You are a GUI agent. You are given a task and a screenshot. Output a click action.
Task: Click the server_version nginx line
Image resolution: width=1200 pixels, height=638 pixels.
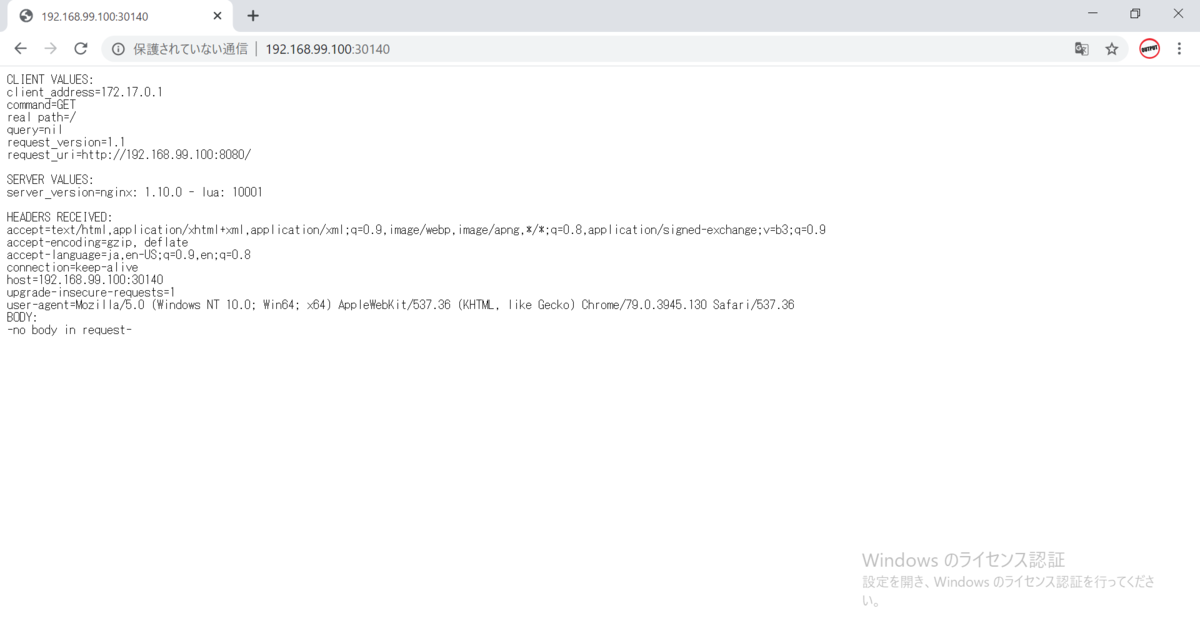click(x=134, y=192)
